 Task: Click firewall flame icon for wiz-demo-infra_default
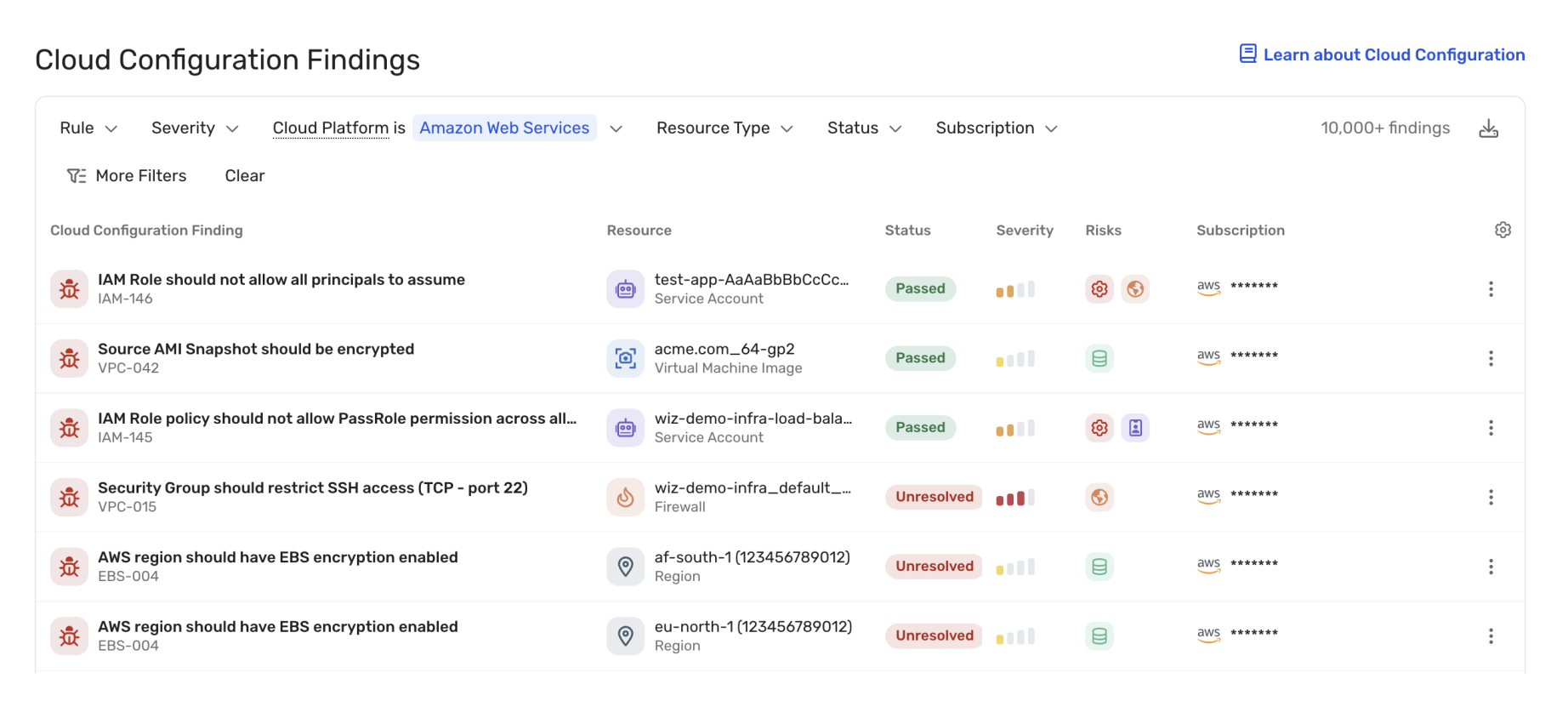click(625, 497)
